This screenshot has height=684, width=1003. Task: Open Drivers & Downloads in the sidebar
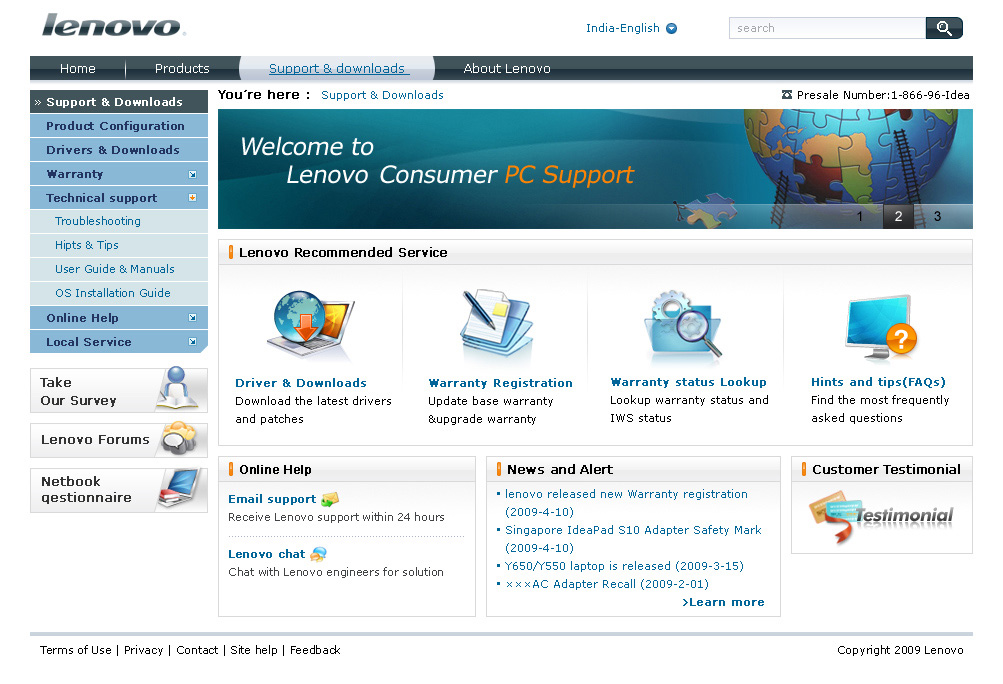click(x=119, y=150)
